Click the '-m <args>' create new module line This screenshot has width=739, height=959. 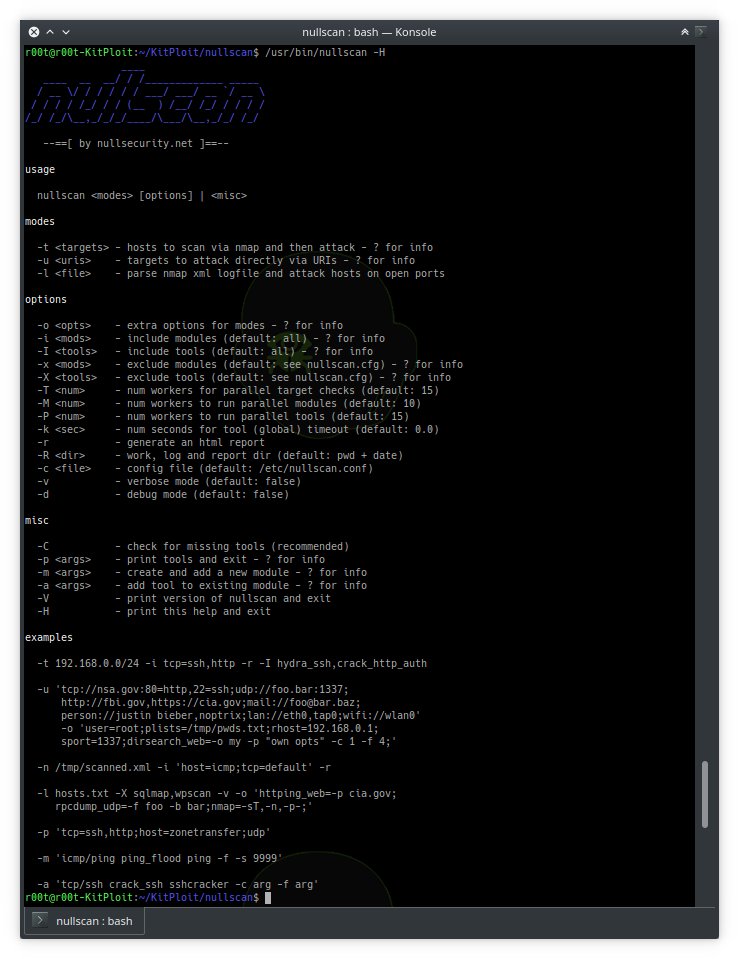(x=202, y=572)
